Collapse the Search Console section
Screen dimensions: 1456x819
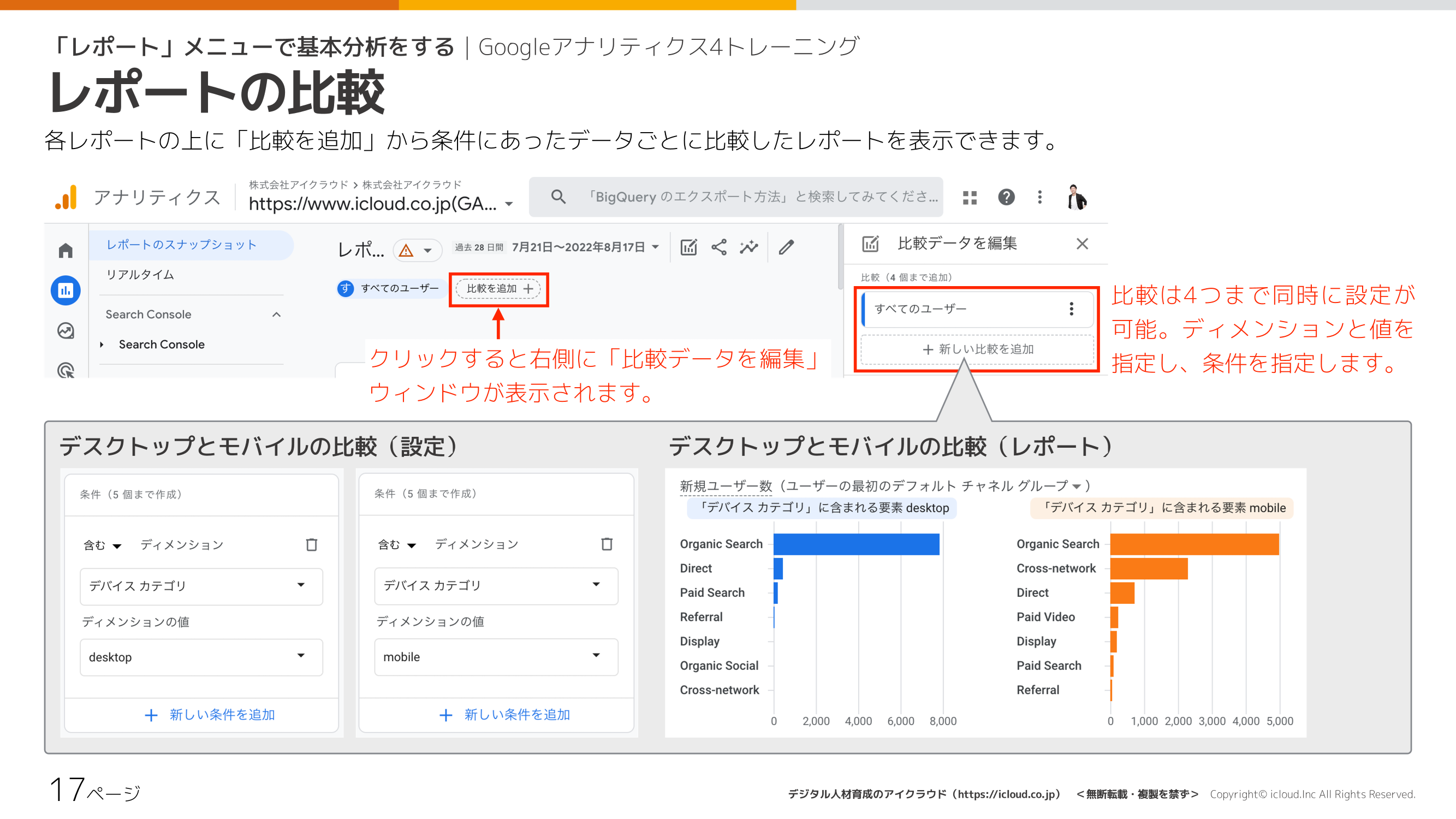point(276,314)
